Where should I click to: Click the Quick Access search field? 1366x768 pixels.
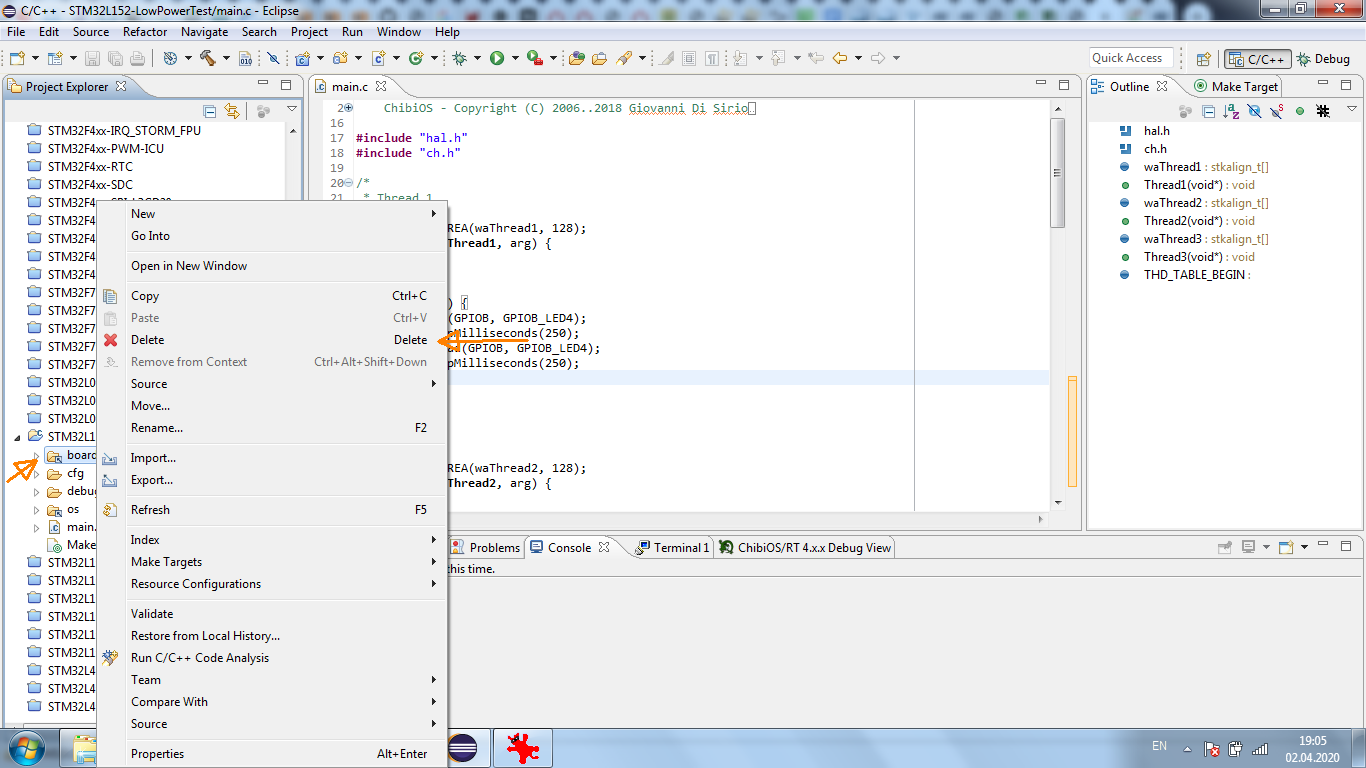point(1130,58)
